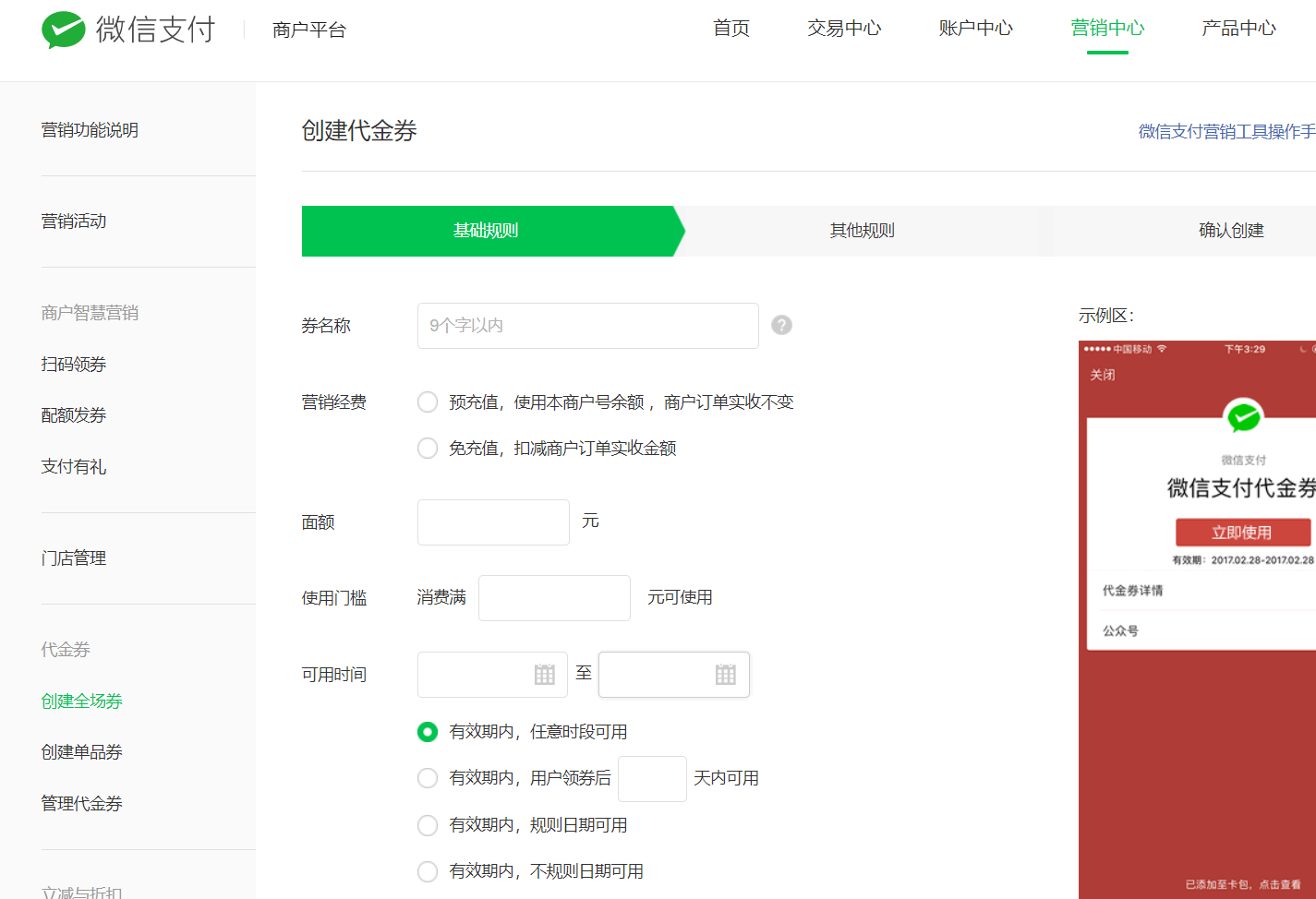Open 扫码领券 in sidebar
This screenshot has width=1316, height=899.
click(x=74, y=365)
